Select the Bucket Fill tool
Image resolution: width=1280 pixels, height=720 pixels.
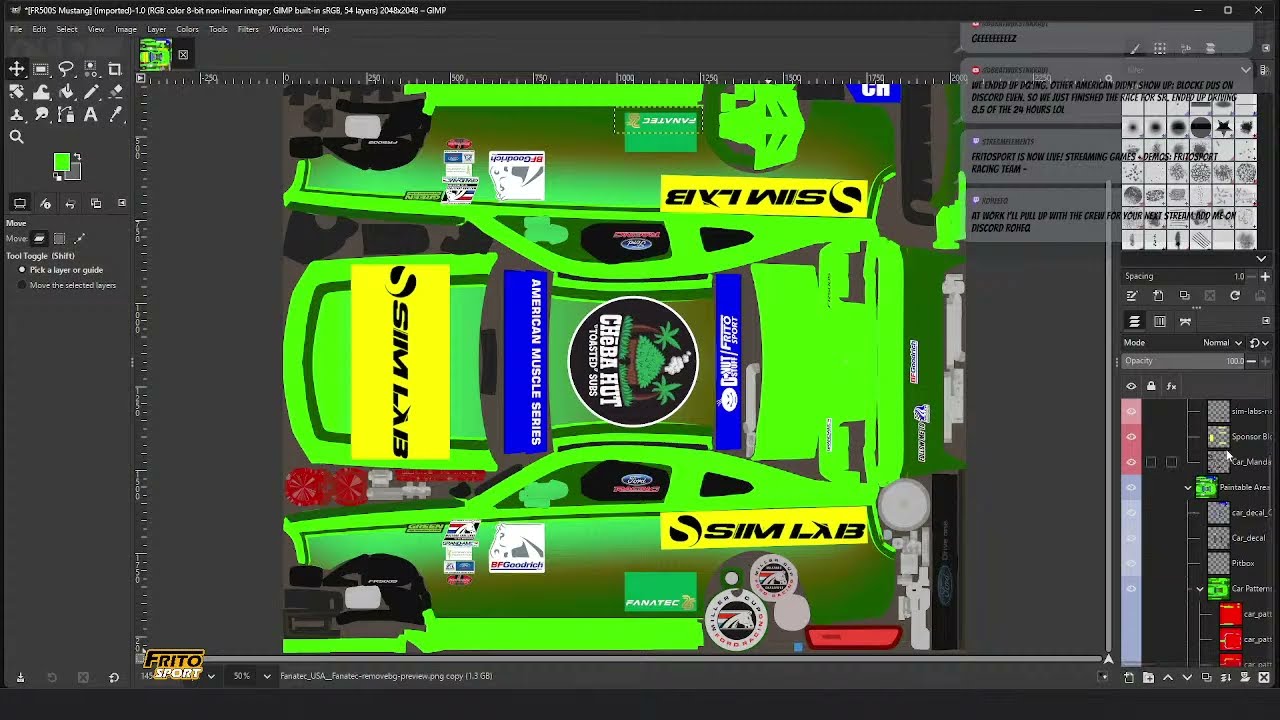point(66,92)
